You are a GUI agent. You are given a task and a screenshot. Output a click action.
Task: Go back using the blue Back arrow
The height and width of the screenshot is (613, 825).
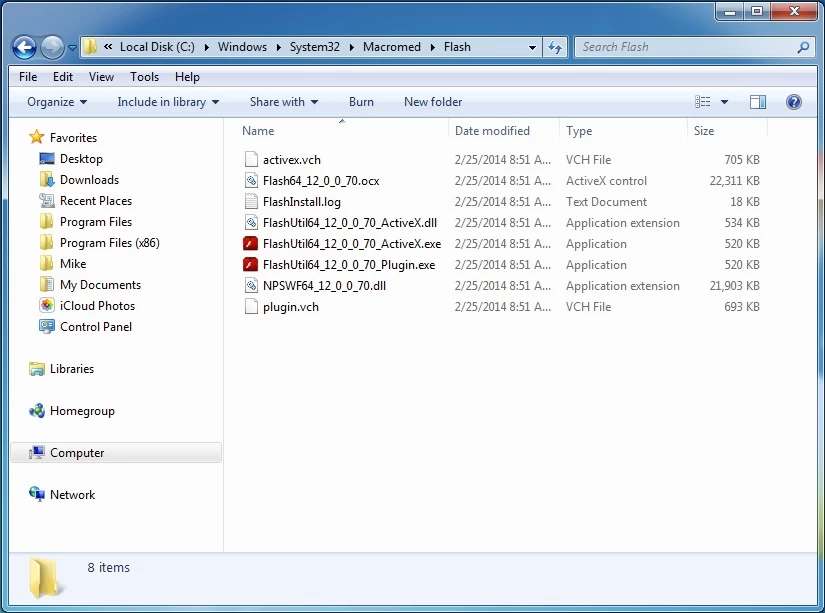[x=24, y=47]
